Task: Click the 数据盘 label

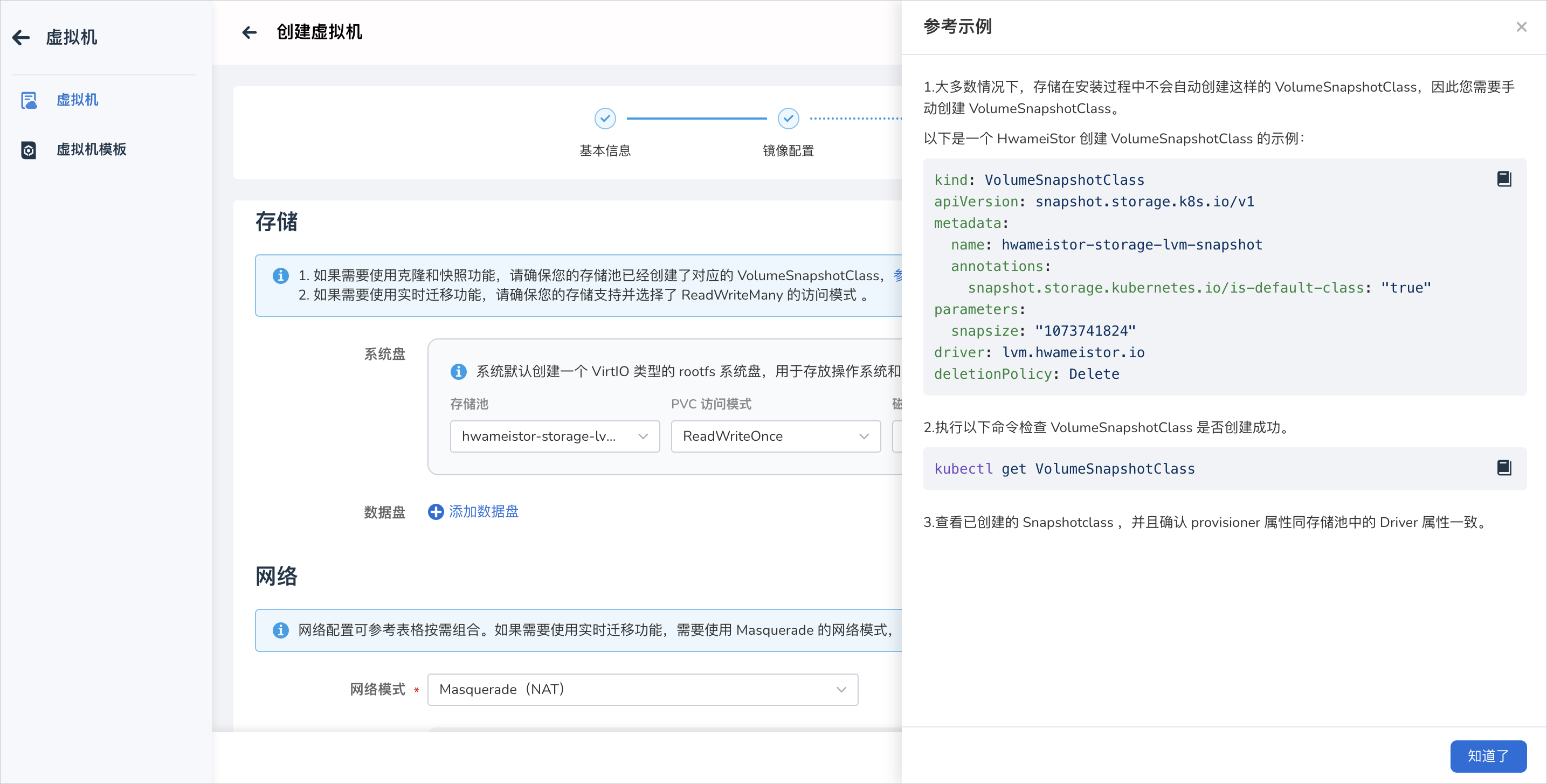Action: tap(384, 512)
